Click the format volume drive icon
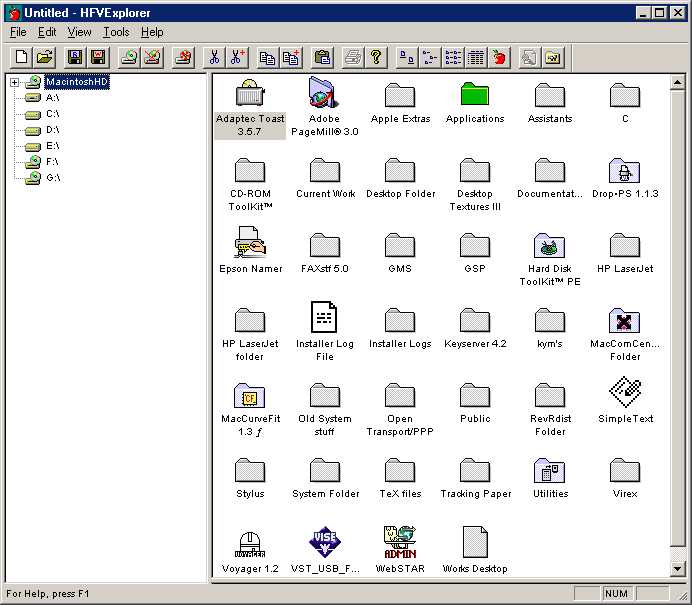692x605 pixels. tap(183, 57)
